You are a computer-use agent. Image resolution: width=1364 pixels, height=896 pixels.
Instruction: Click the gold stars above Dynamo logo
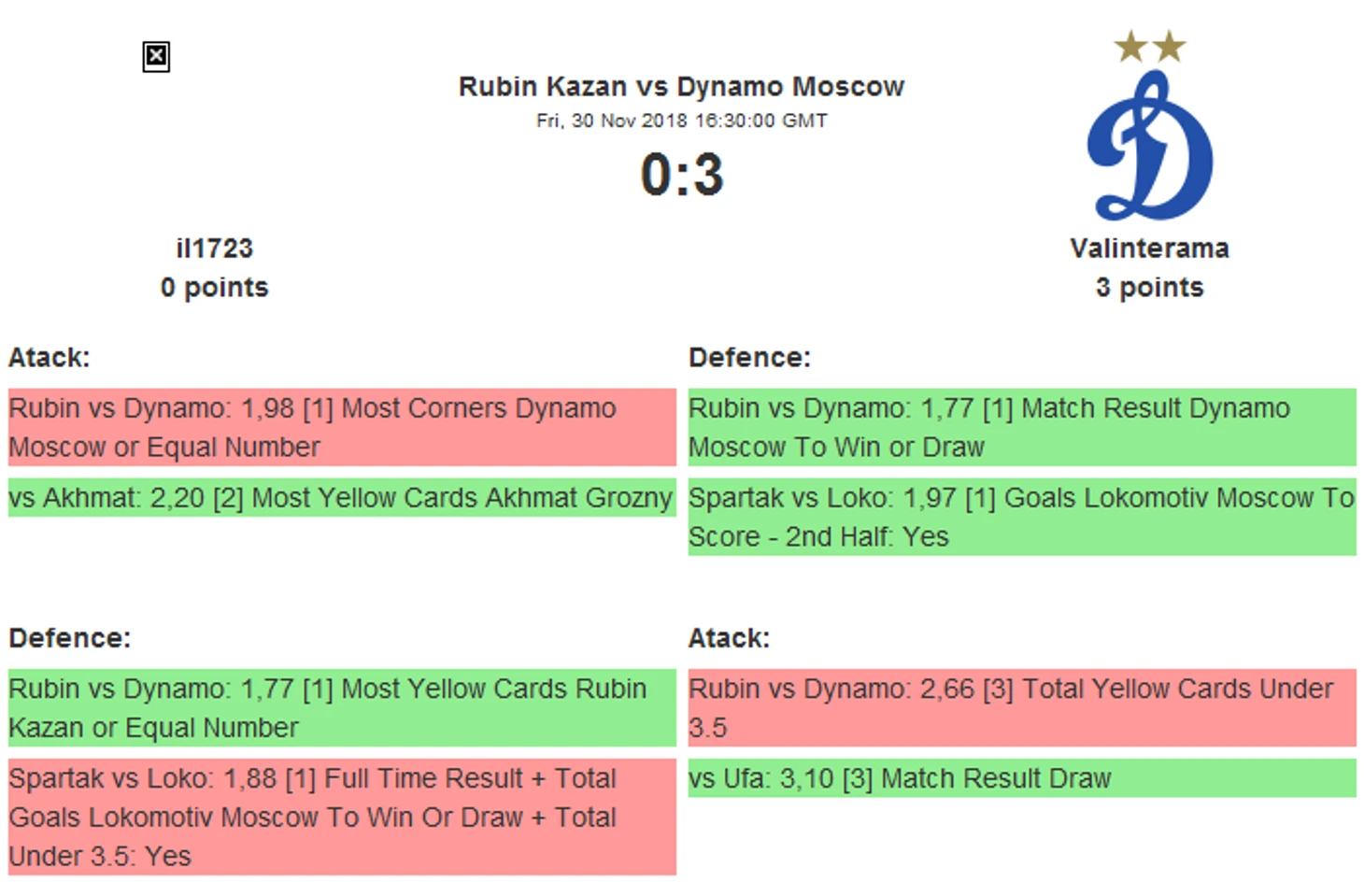coord(1149,46)
